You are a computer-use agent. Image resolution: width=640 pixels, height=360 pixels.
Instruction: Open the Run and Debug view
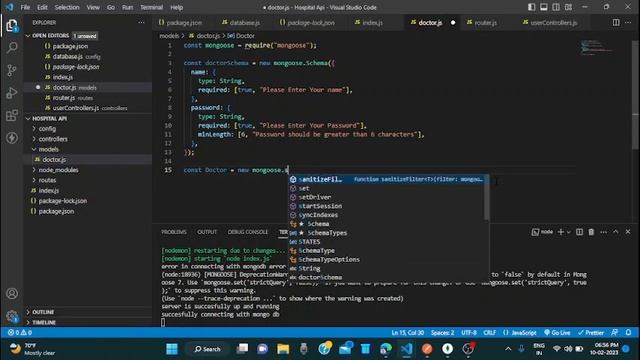[x=12, y=93]
